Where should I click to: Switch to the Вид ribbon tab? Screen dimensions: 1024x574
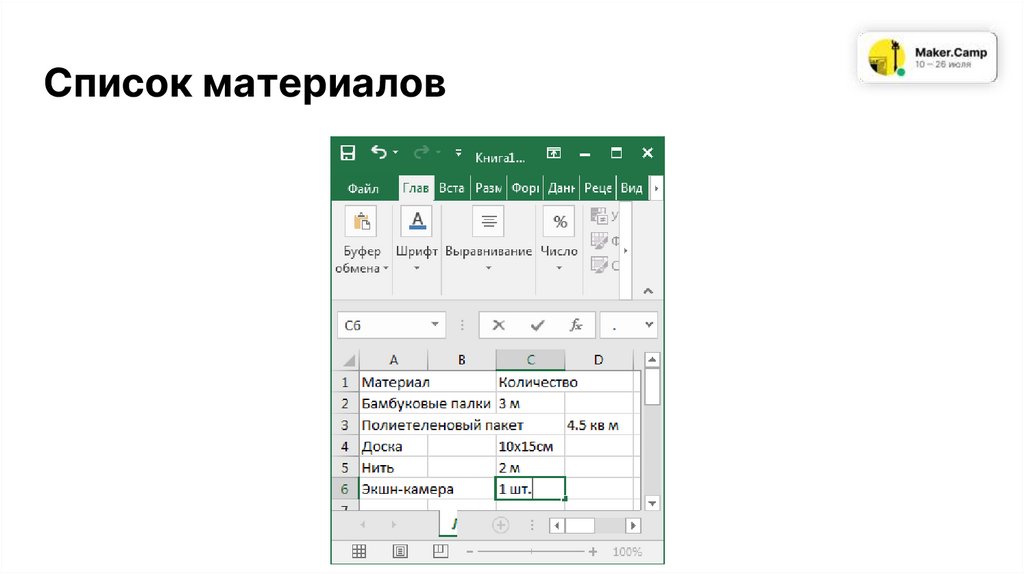(631, 188)
